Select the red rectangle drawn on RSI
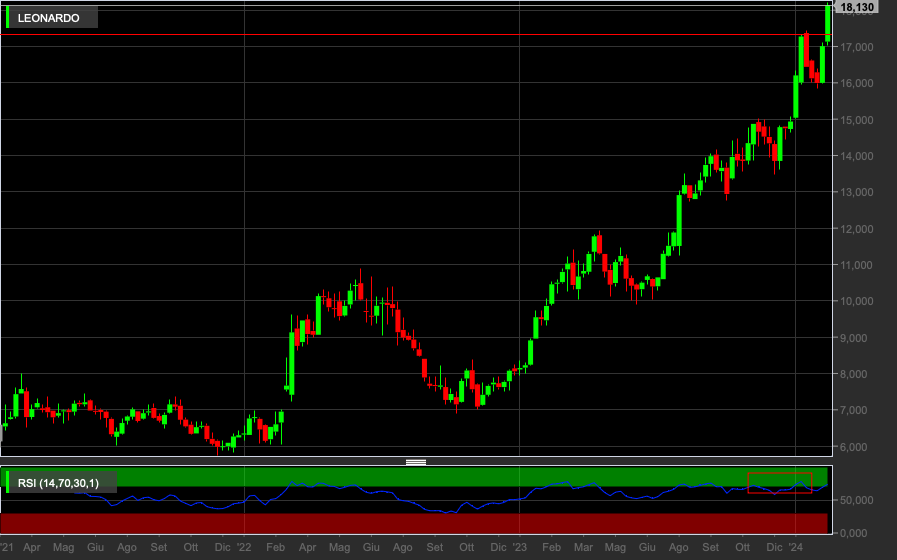Screen dimensions: 897x560 point(780,483)
